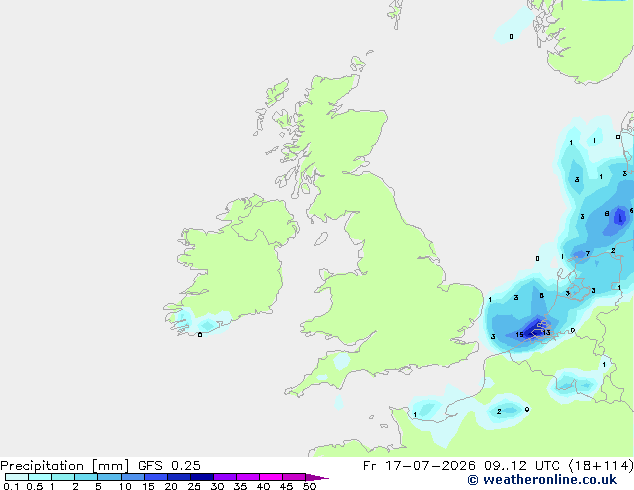
Task: Click the map value "13" beside the dark blue area
Action: click(546, 332)
